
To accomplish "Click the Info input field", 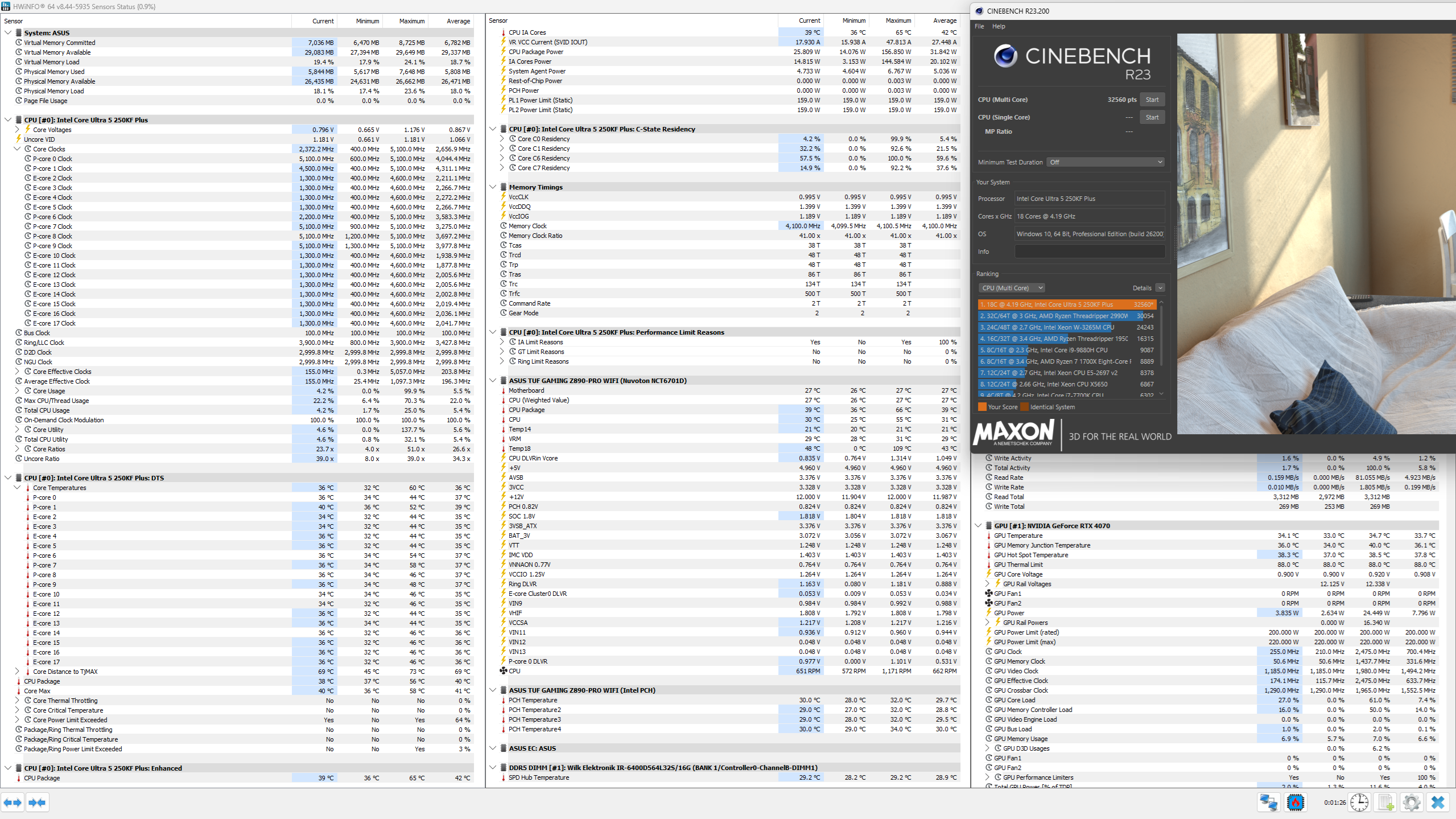I will pyautogui.click(x=1090, y=252).
